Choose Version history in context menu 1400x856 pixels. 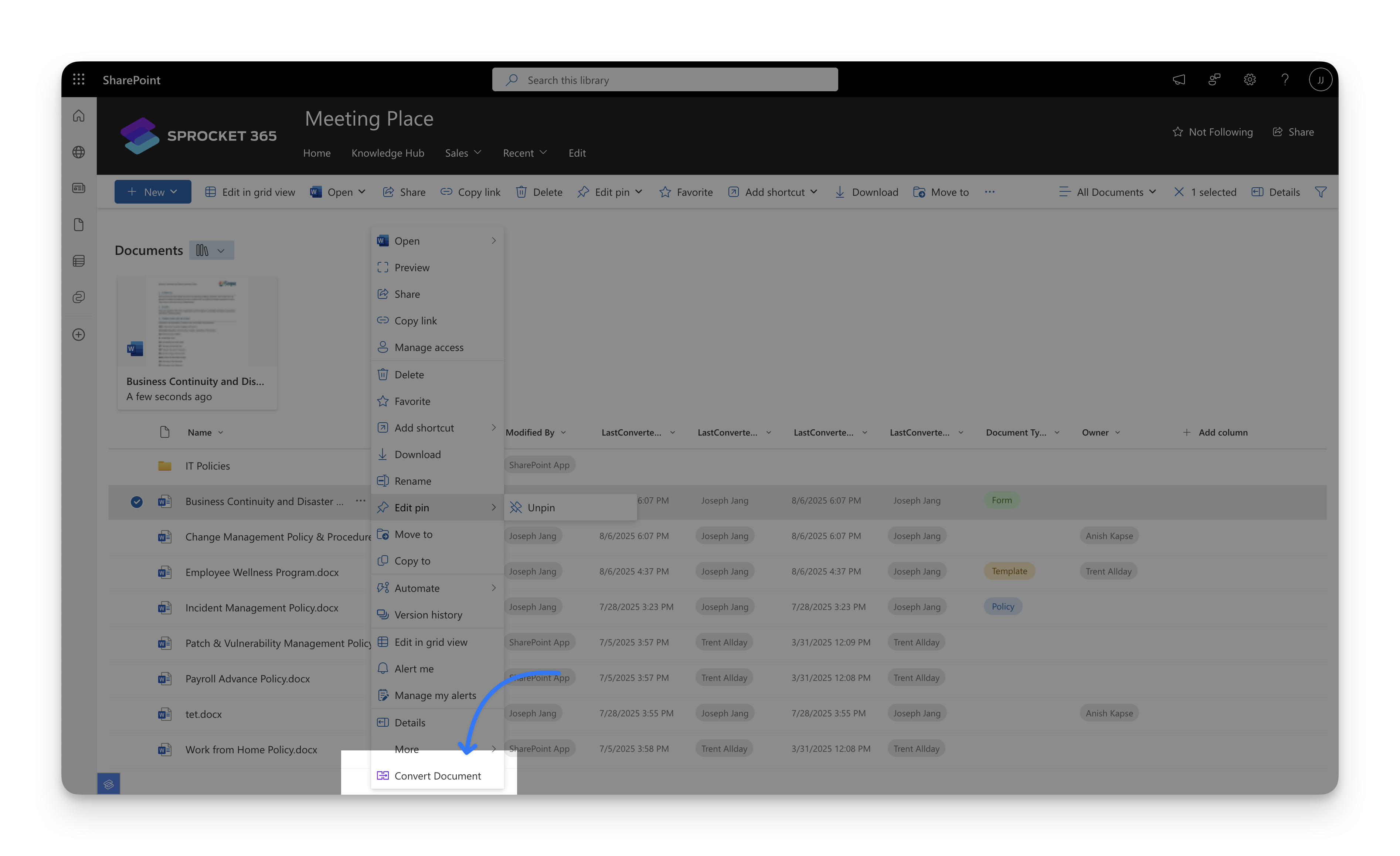[438, 615]
